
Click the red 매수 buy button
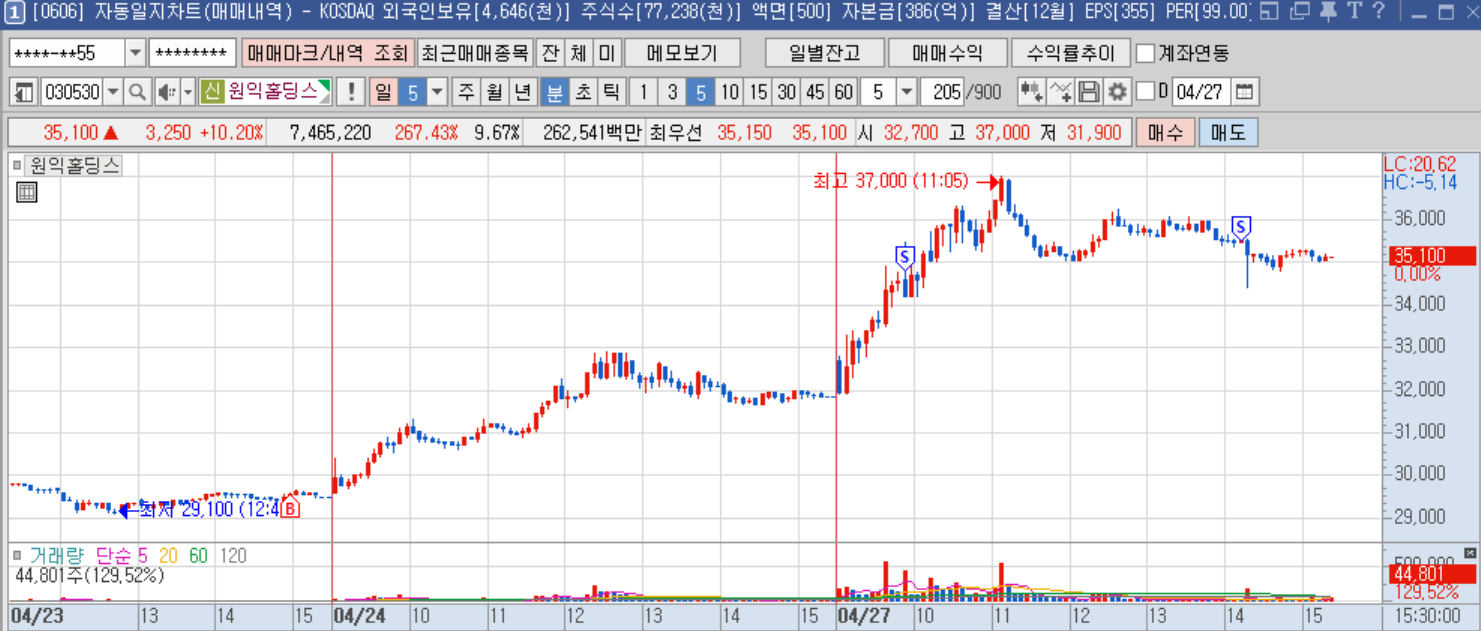[x=1165, y=132]
